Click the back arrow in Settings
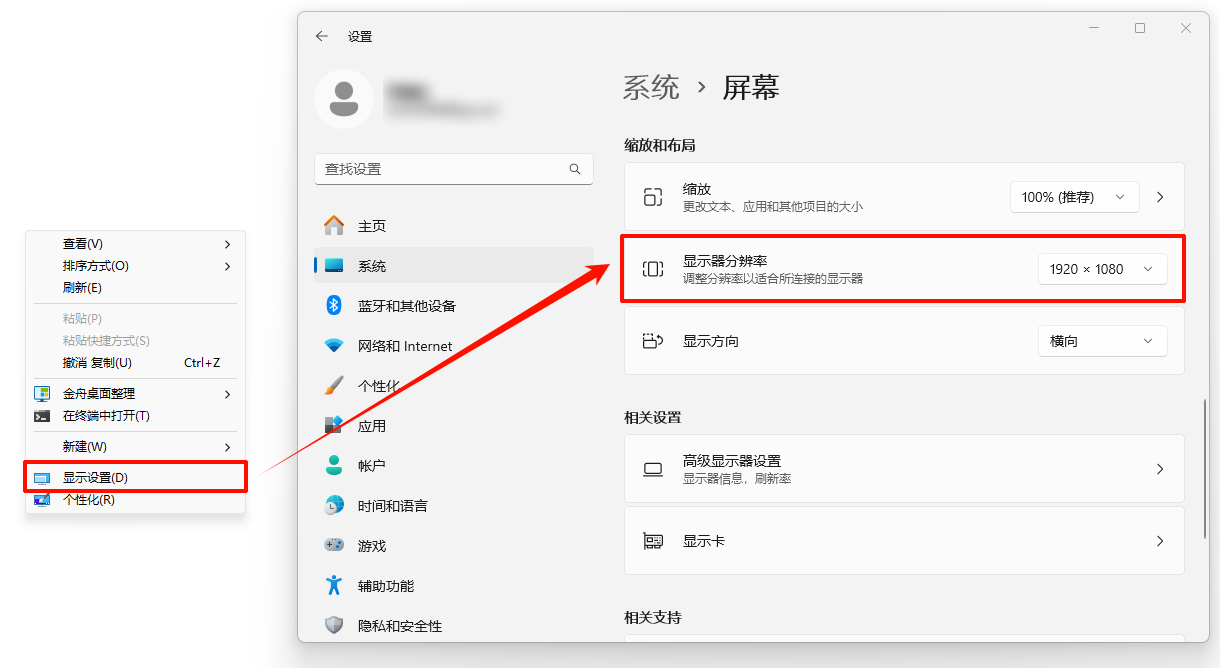The width and height of the screenshot is (1220, 668). coord(321,35)
